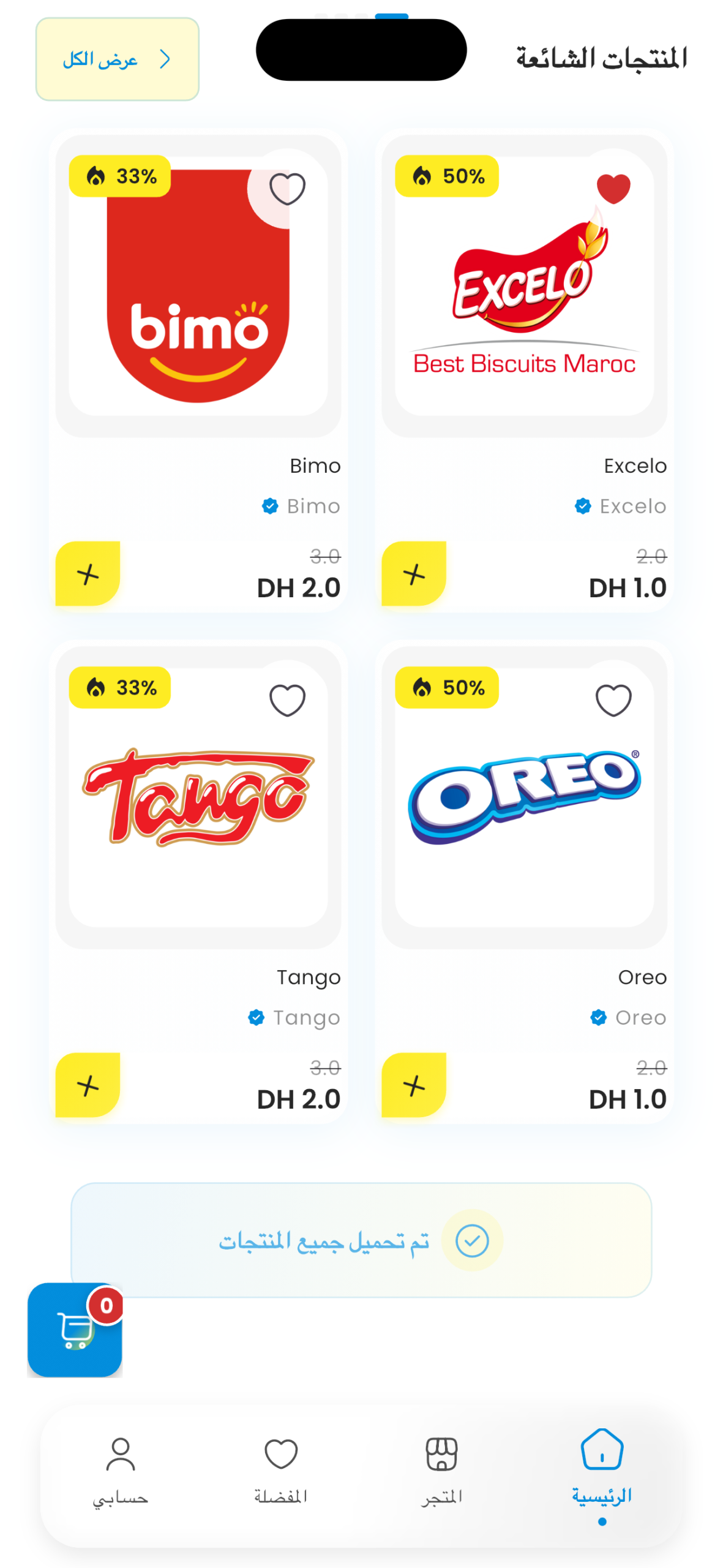723x1568 pixels.
Task: Add Excelo product to cart
Action: point(414,573)
